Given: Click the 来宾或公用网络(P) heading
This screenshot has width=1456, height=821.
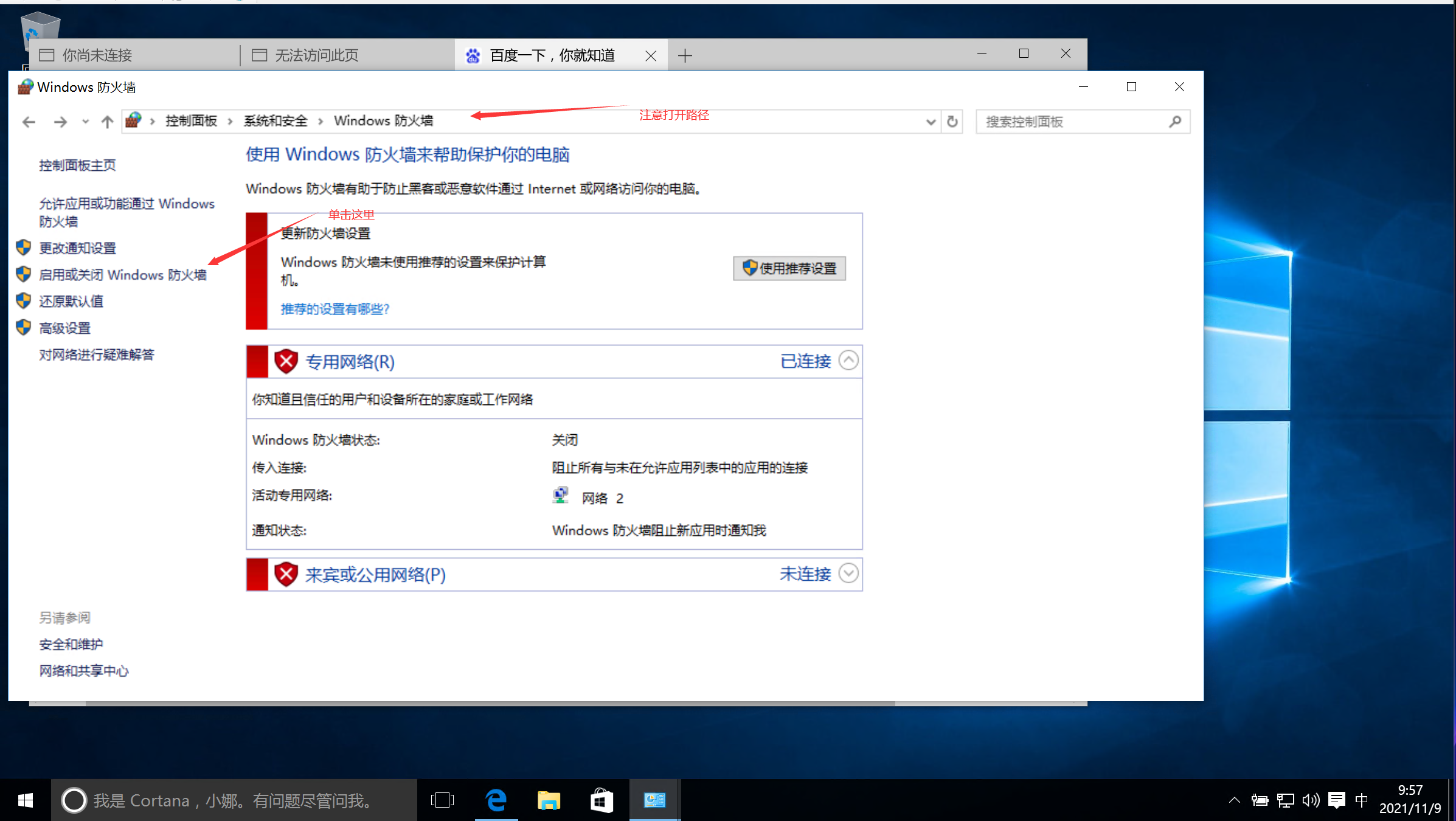Looking at the screenshot, I should tap(375, 575).
